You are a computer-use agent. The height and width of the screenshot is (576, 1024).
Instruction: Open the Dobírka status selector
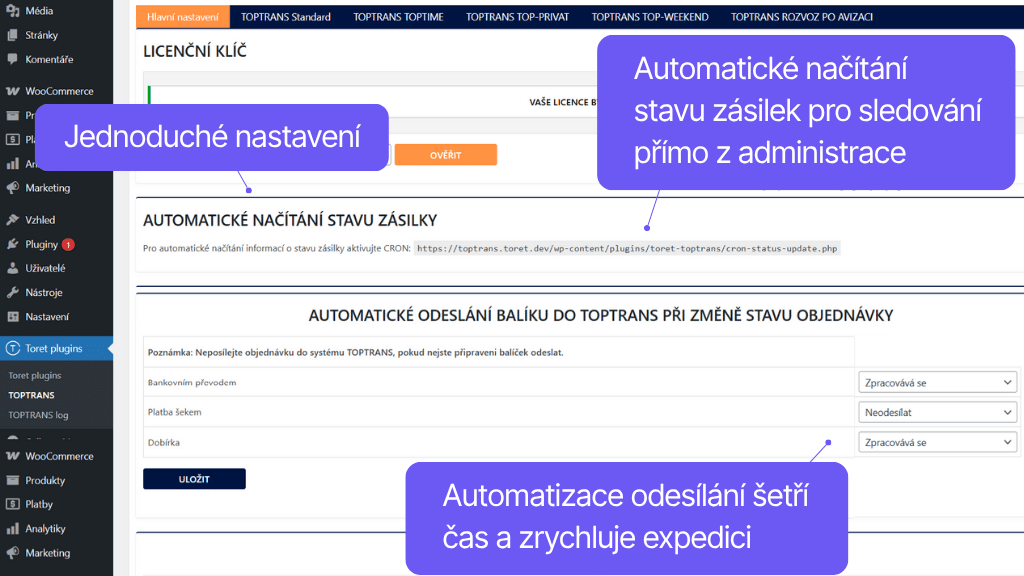pyautogui.click(x=936, y=441)
